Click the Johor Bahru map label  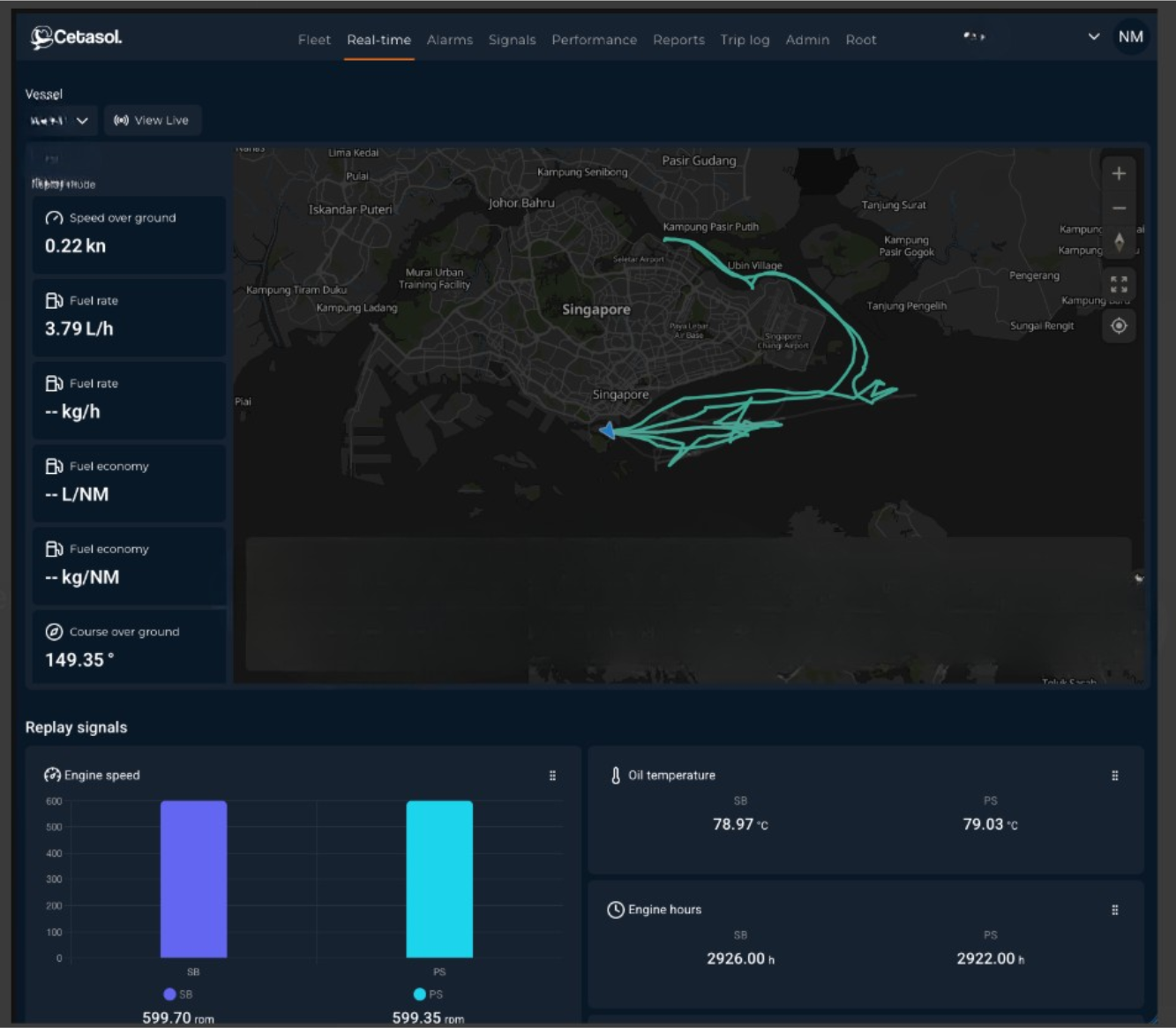pos(521,203)
